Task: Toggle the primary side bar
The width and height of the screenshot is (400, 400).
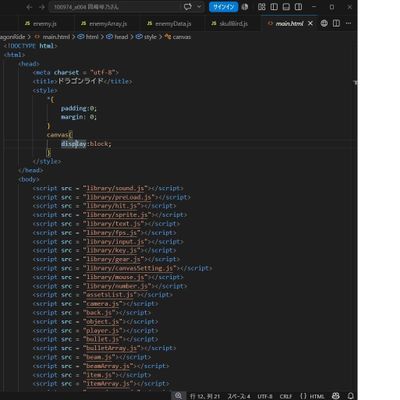Action: [x=274, y=7]
